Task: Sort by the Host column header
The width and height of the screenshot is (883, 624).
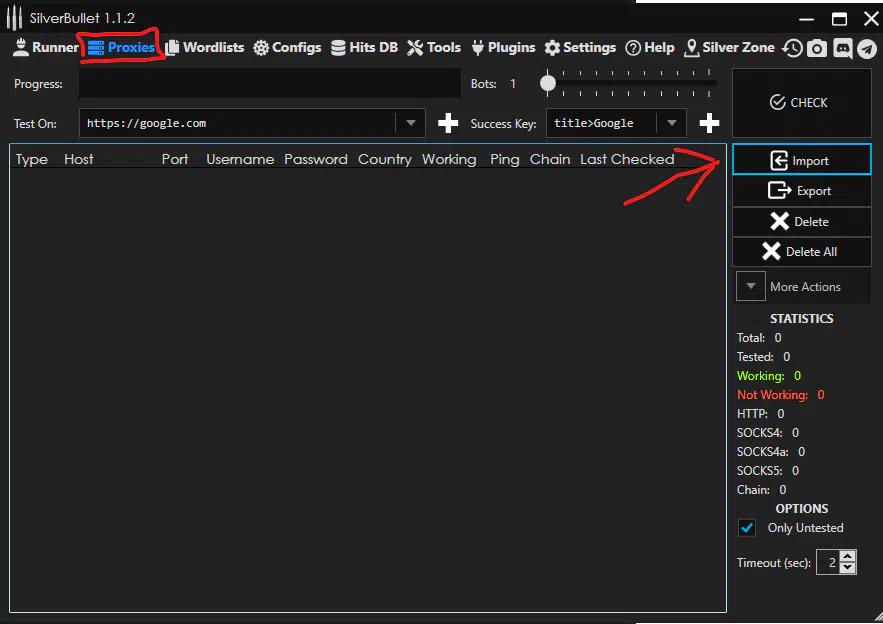Action: tap(78, 159)
